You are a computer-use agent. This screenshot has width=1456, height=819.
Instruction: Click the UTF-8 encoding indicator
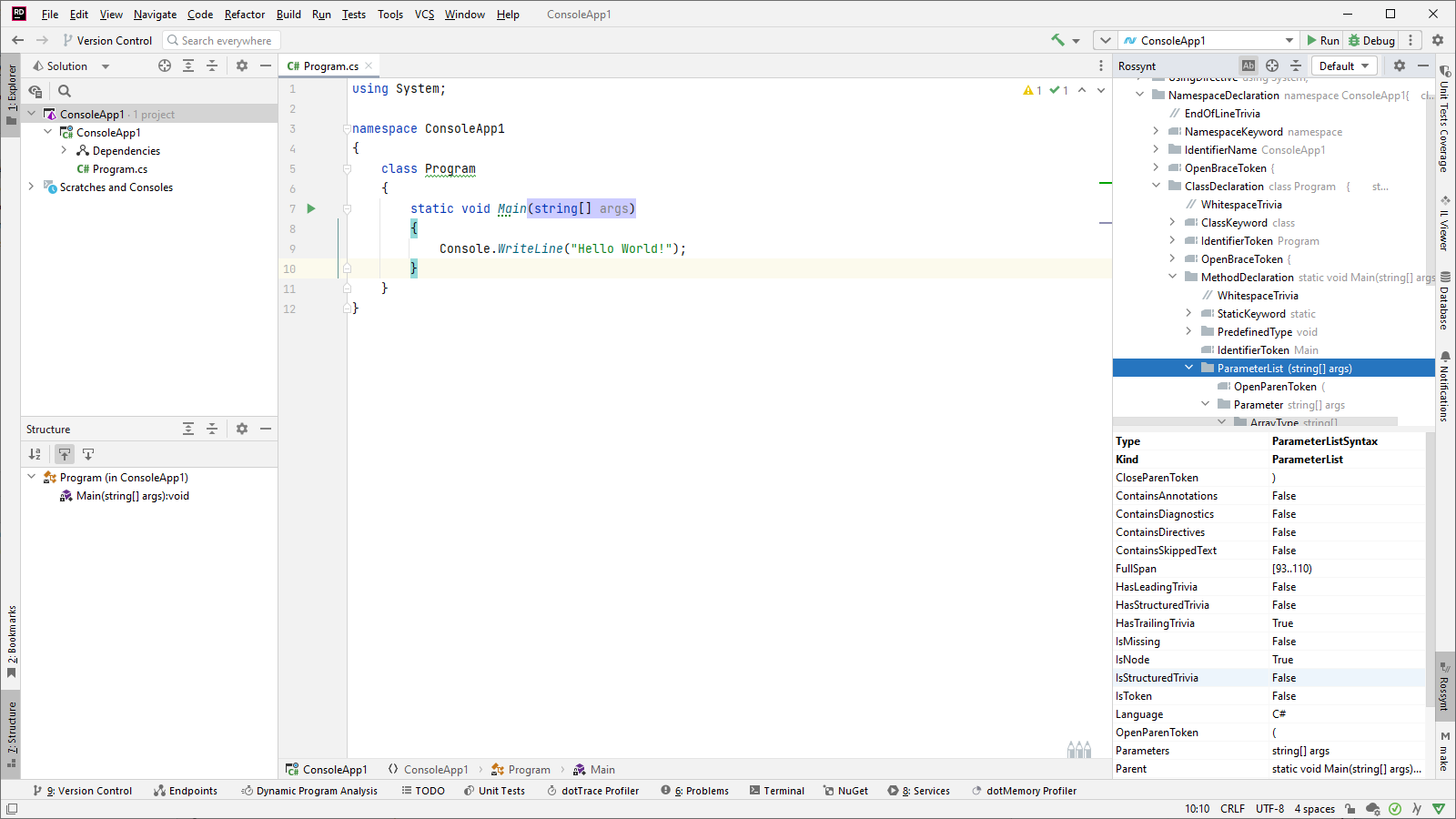tap(1270, 809)
